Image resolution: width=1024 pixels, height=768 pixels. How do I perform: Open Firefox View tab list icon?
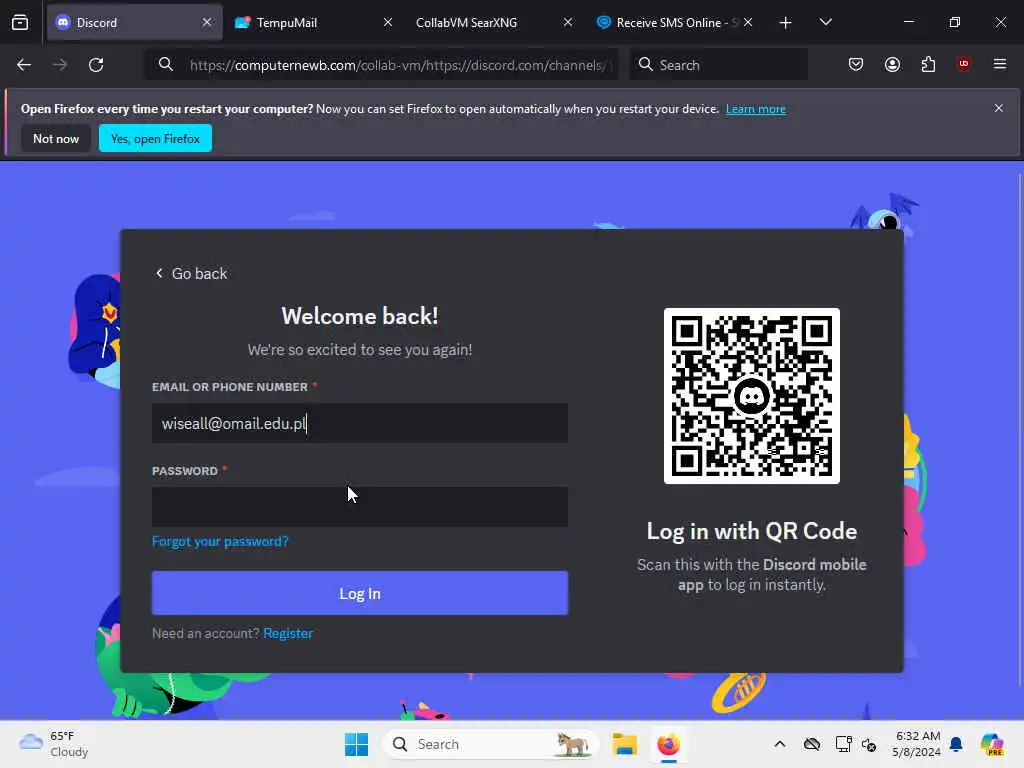(20, 23)
